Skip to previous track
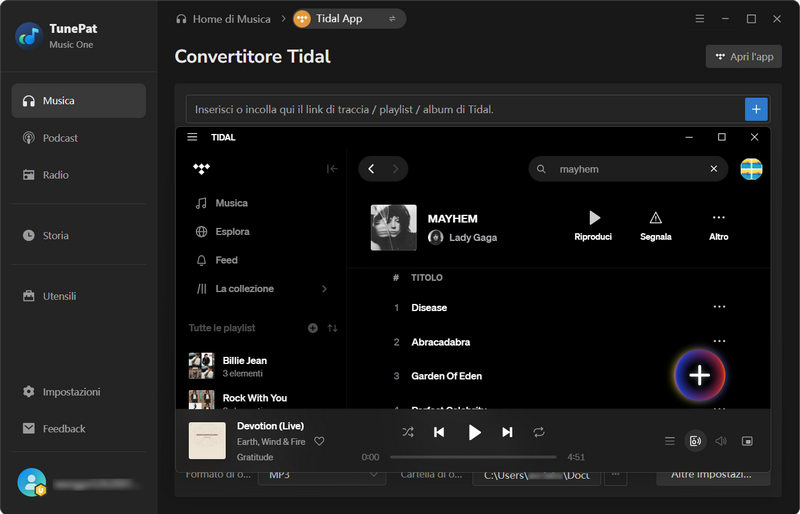This screenshot has height=514, width=800. point(439,432)
